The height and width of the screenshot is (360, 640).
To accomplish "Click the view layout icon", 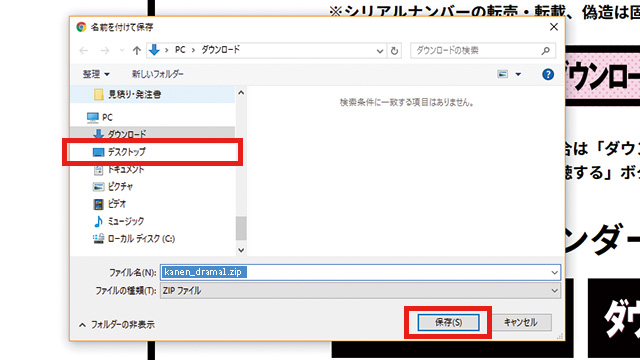I will [502, 74].
